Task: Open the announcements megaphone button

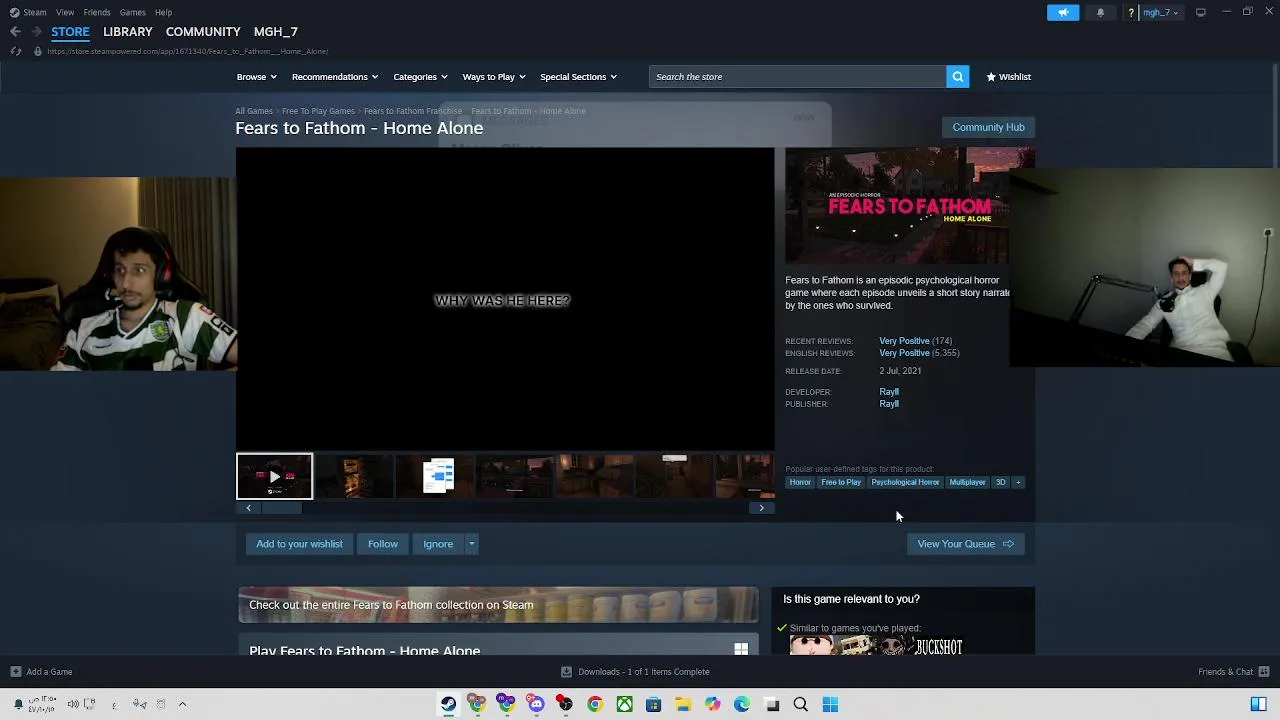Action: 1063,12
